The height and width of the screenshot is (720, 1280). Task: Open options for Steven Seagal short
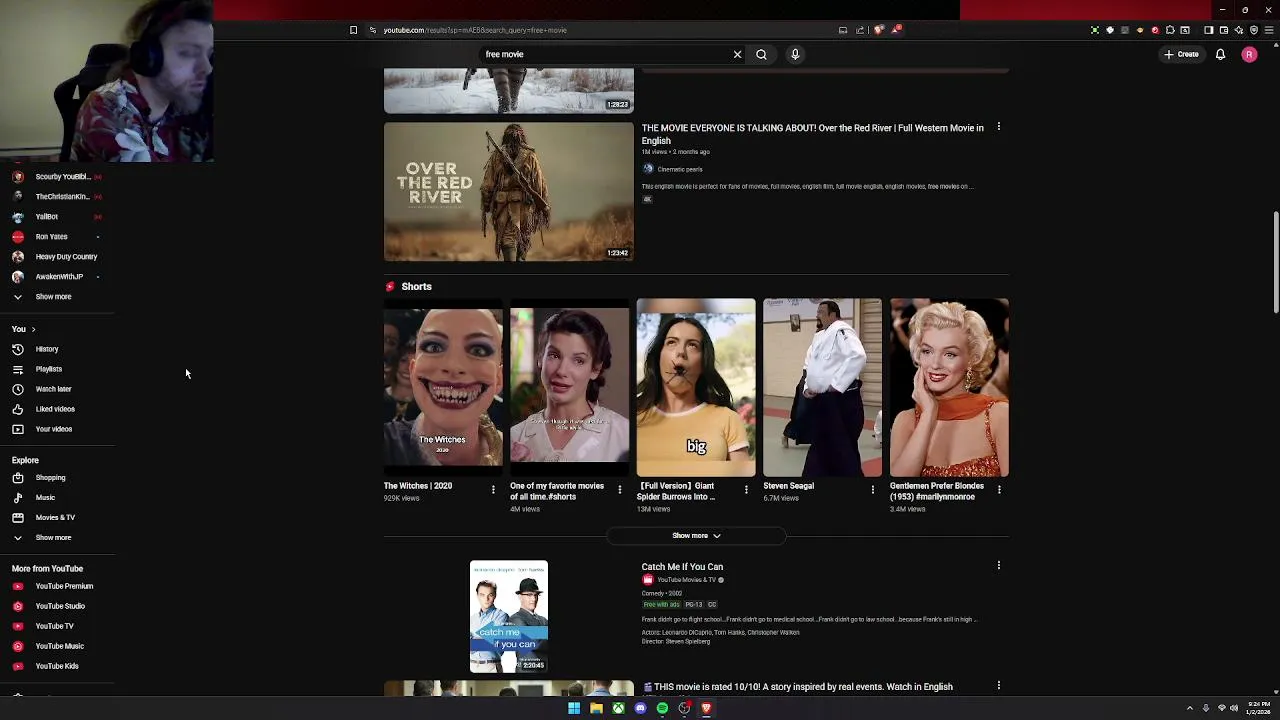tap(872, 489)
